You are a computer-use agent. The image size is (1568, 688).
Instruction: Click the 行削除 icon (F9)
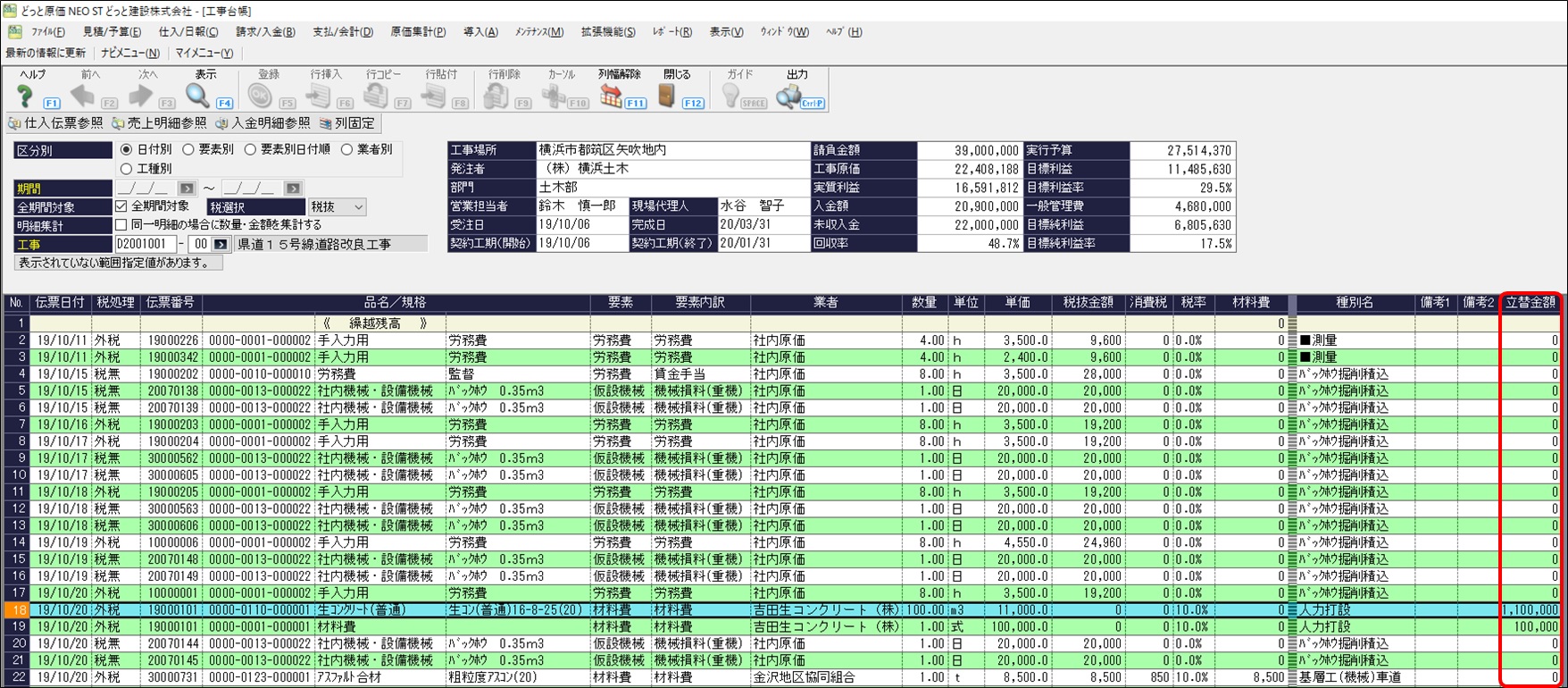pos(496,96)
